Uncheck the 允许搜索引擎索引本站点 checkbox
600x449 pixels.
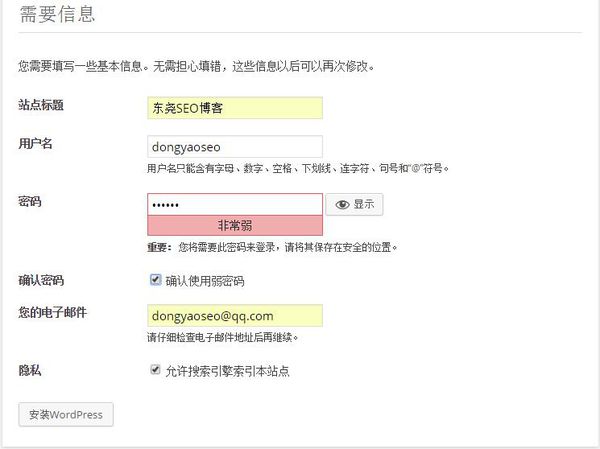pos(155,370)
